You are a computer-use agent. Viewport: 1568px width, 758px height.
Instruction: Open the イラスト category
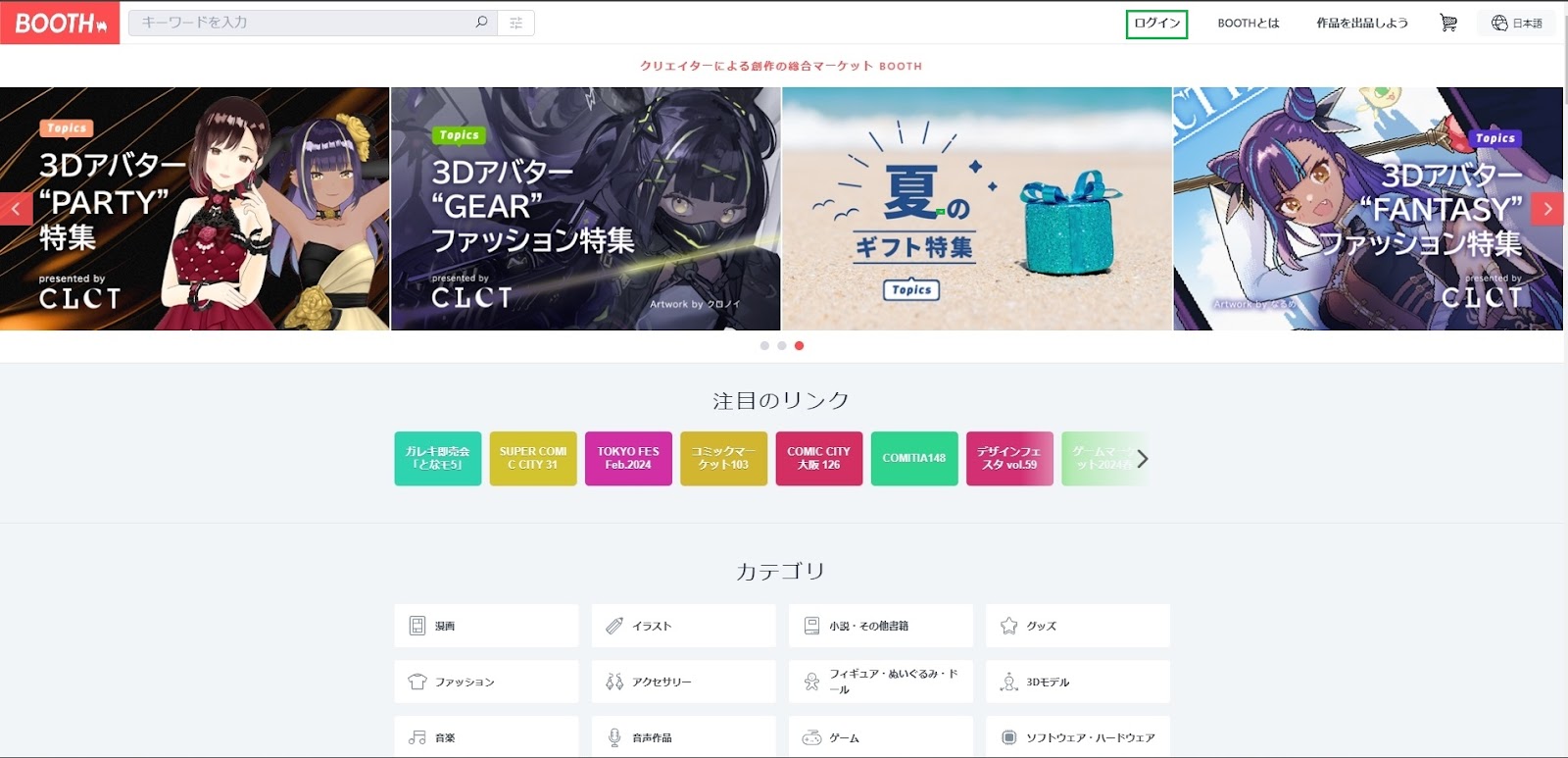coord(683,626)
